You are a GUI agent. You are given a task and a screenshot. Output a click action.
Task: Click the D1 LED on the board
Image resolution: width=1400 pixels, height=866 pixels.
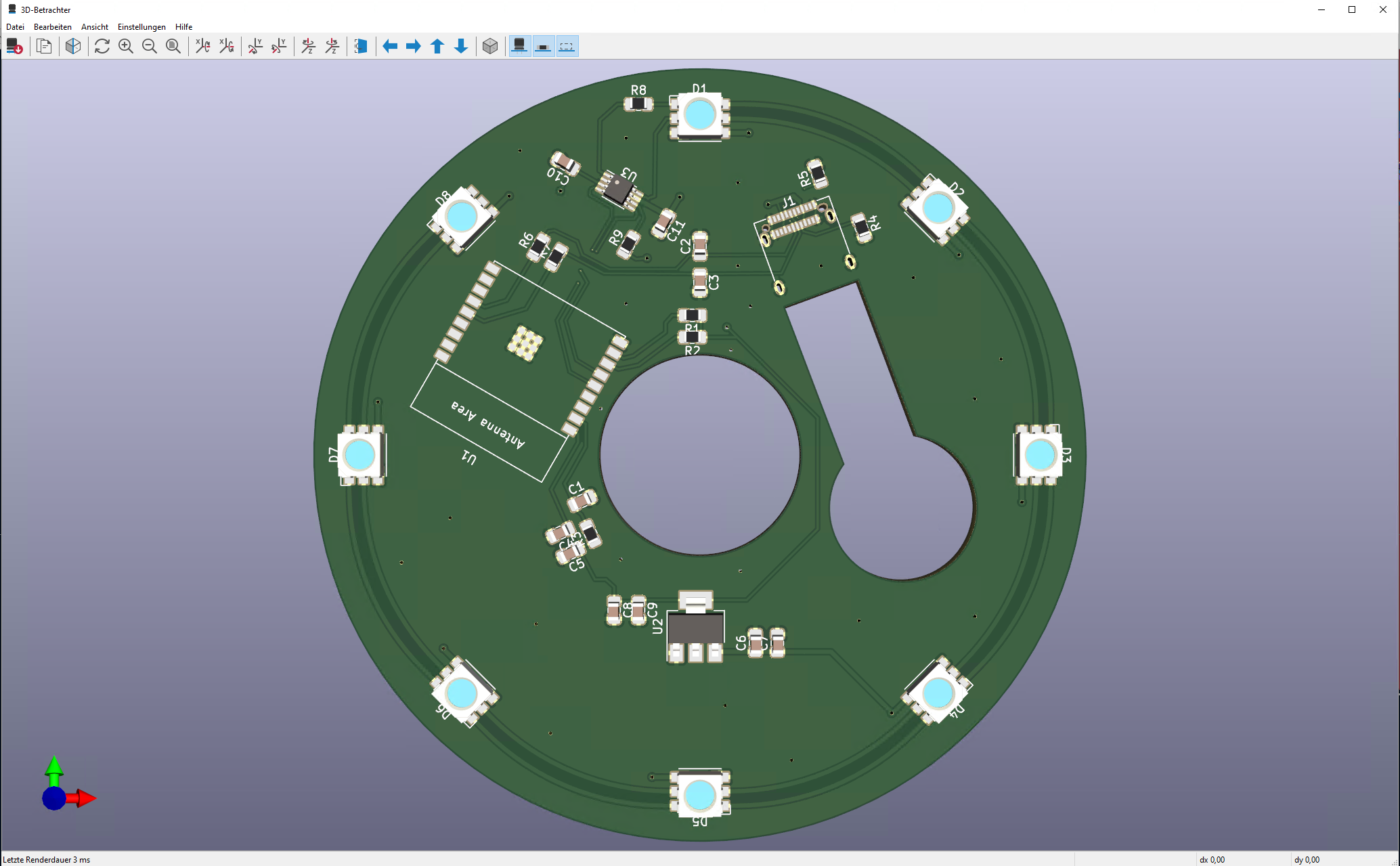[x=699, y=116]
